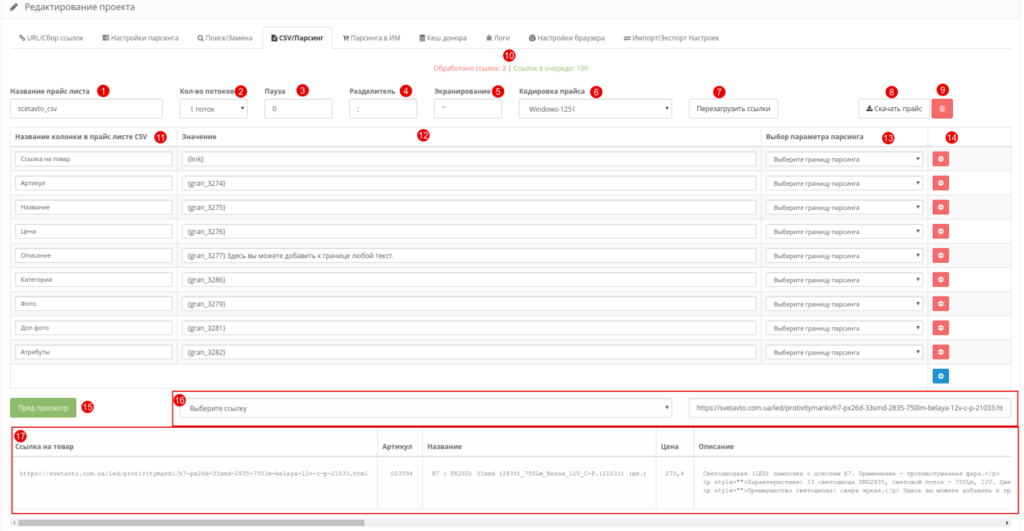Focus the Пауза input field

(x=298, y=108)
